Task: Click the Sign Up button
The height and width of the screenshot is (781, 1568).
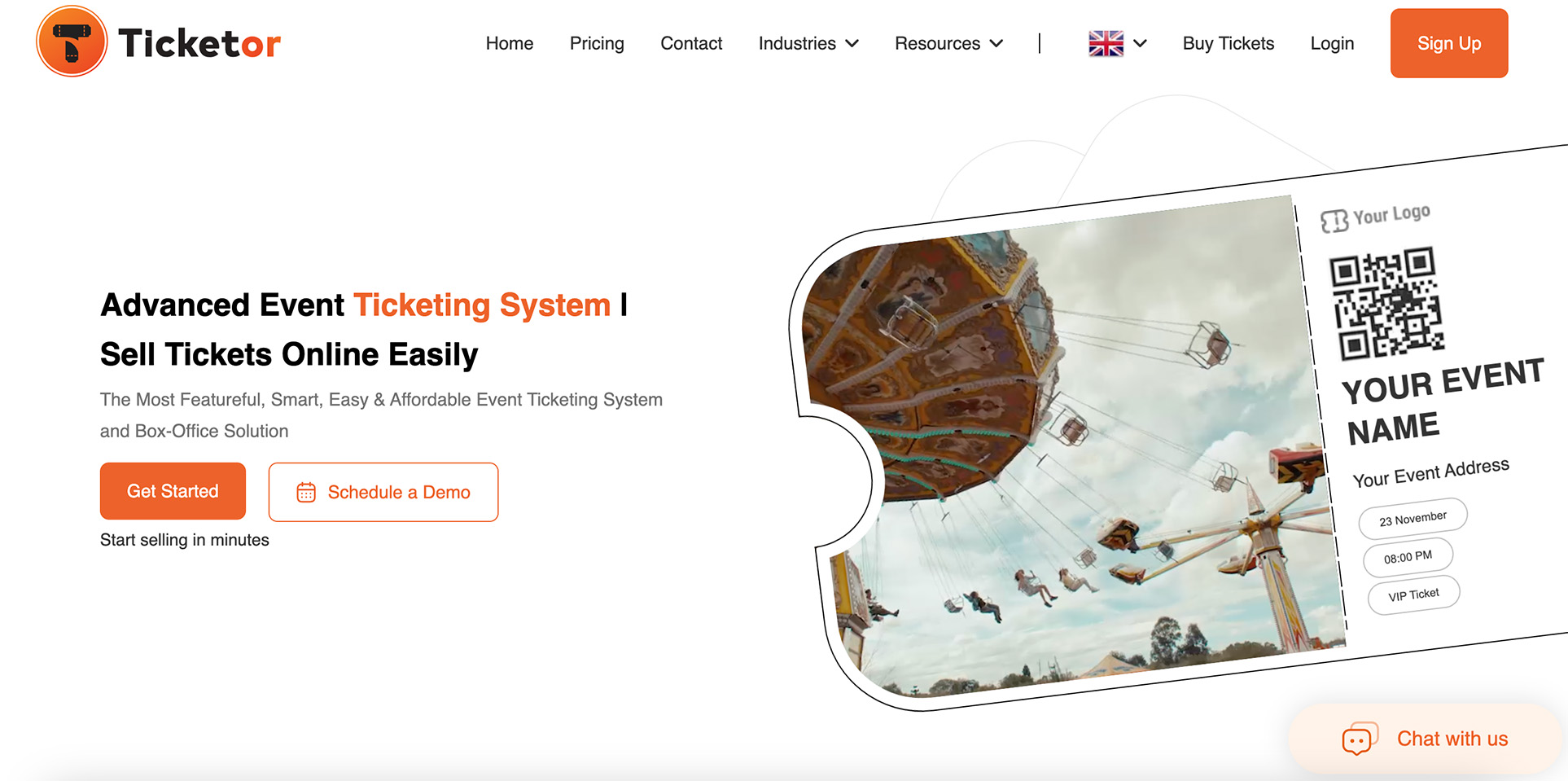Action: coord(1449,43)
